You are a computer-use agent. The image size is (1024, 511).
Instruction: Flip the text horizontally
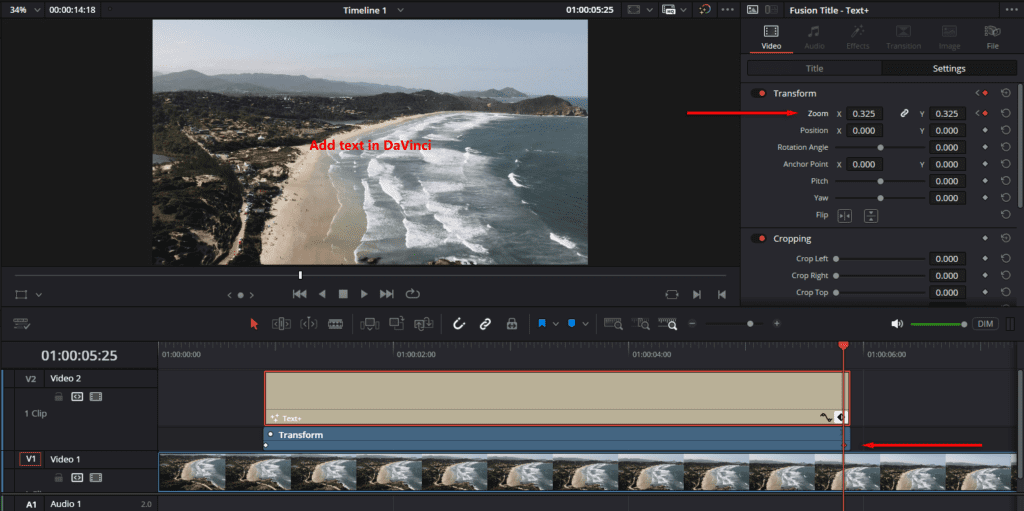[x=844, y=215]
